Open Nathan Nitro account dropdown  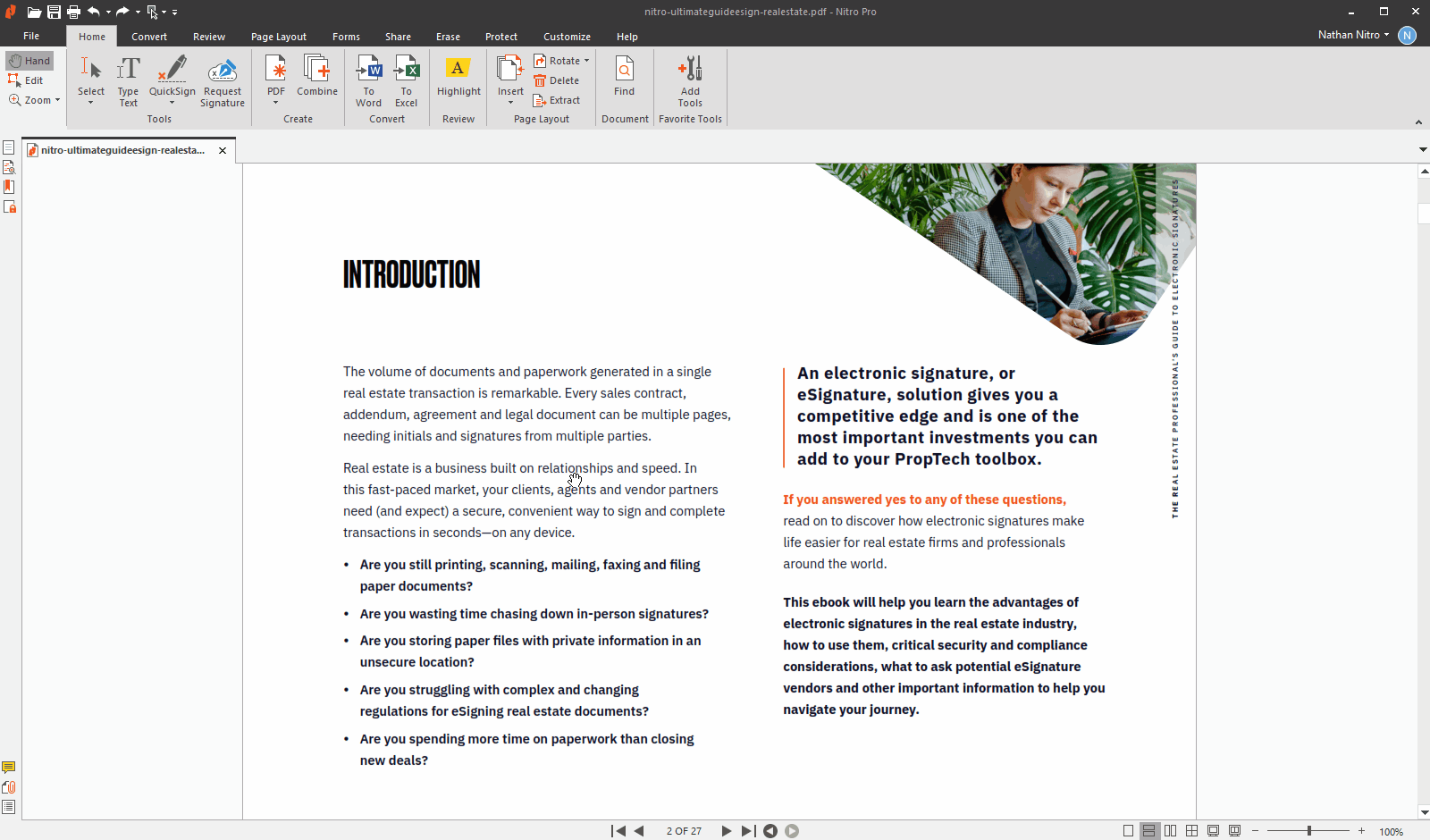tap(1386, 35)
